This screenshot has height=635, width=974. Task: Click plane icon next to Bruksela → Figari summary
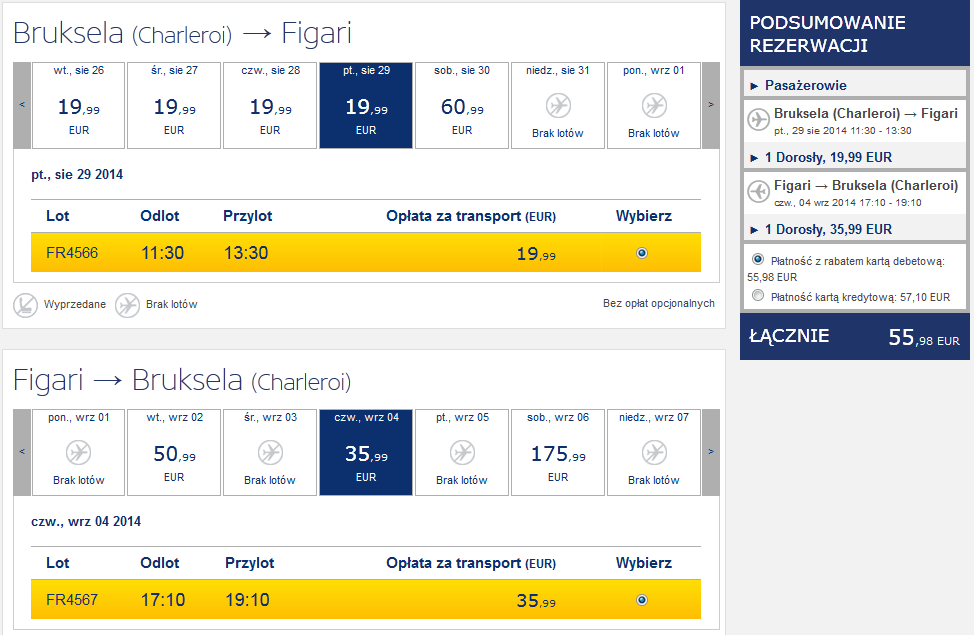[758, 119]
